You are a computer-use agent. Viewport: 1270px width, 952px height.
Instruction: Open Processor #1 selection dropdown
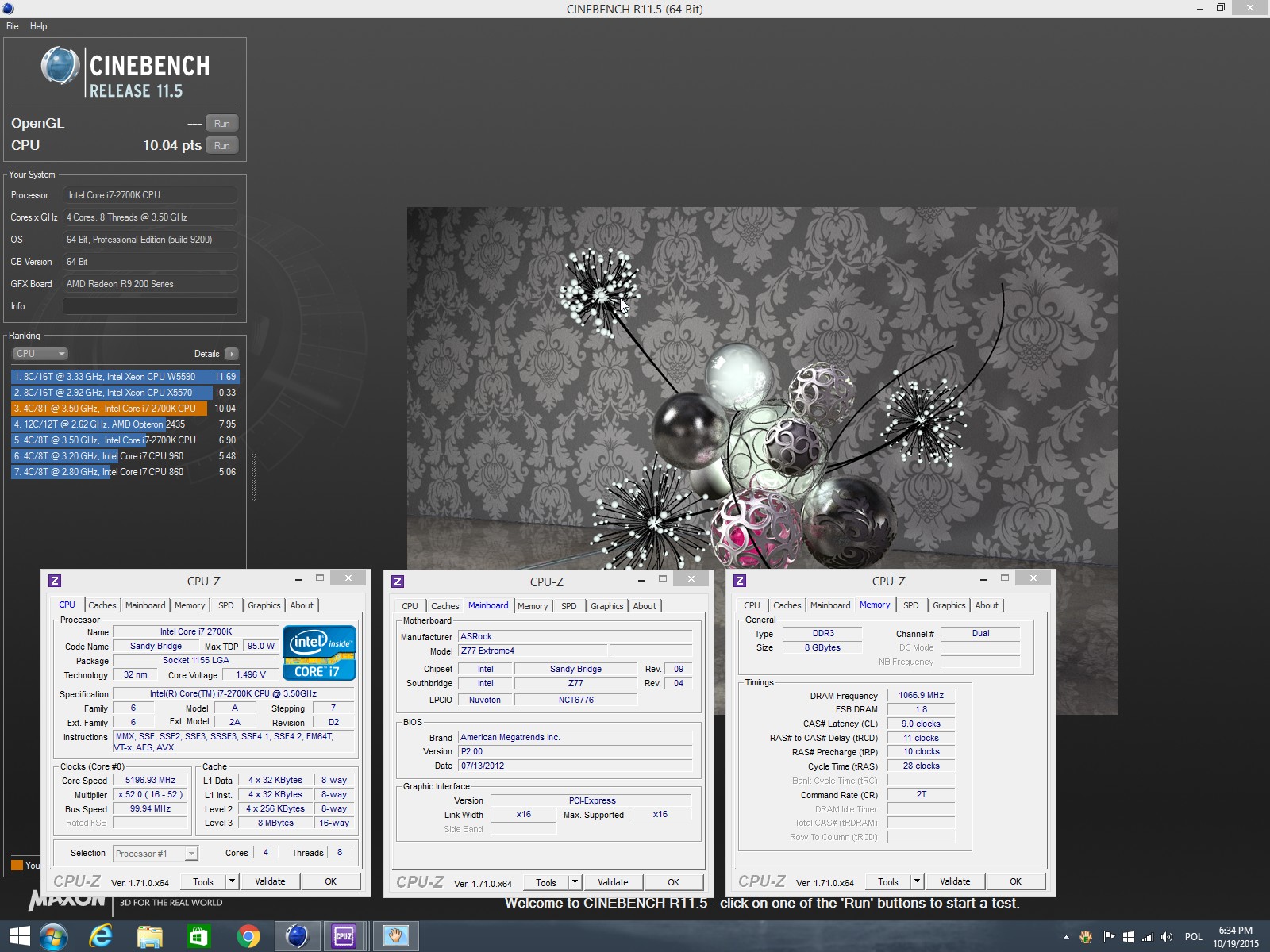click(156, 854)
